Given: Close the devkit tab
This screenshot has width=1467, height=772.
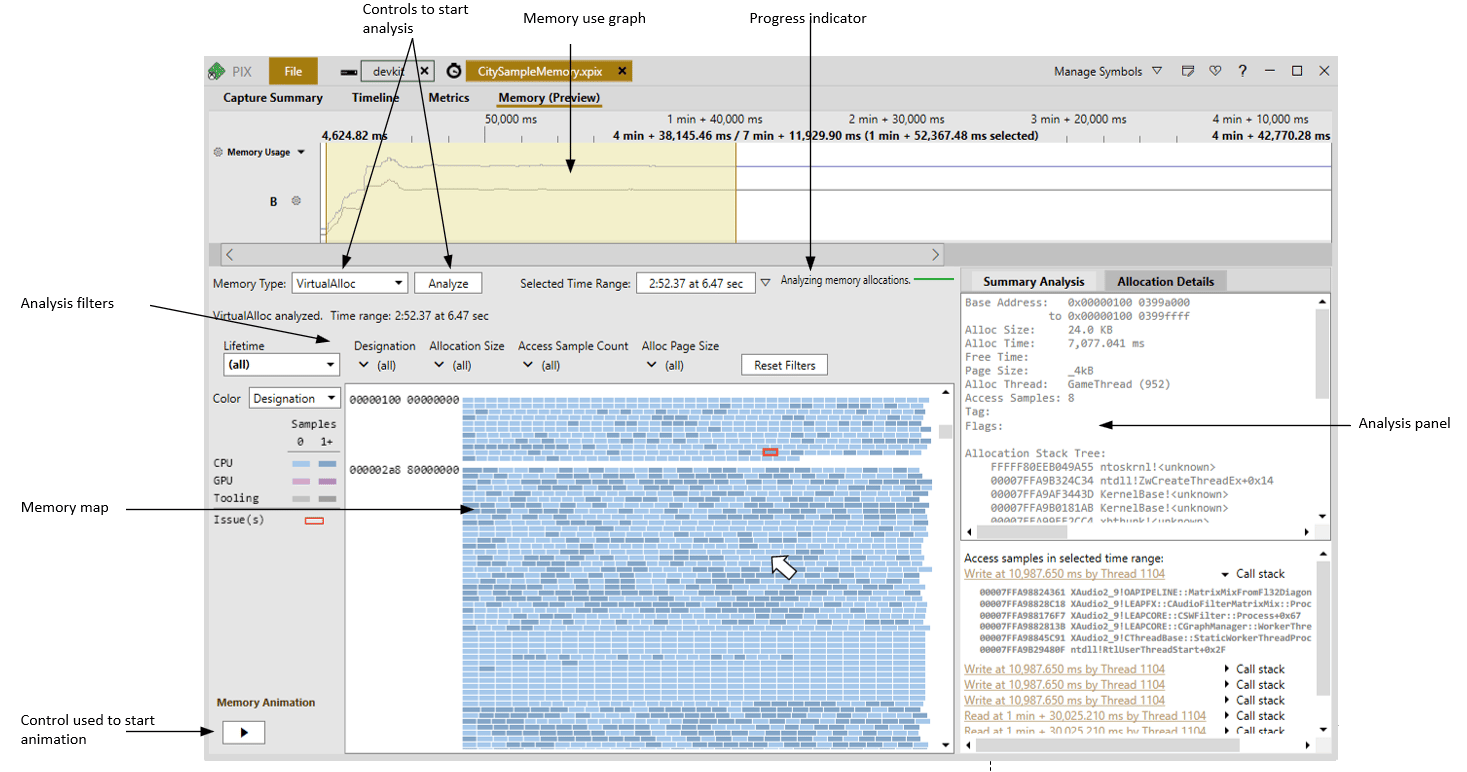Looking at the screenshot, I should 424,71.
